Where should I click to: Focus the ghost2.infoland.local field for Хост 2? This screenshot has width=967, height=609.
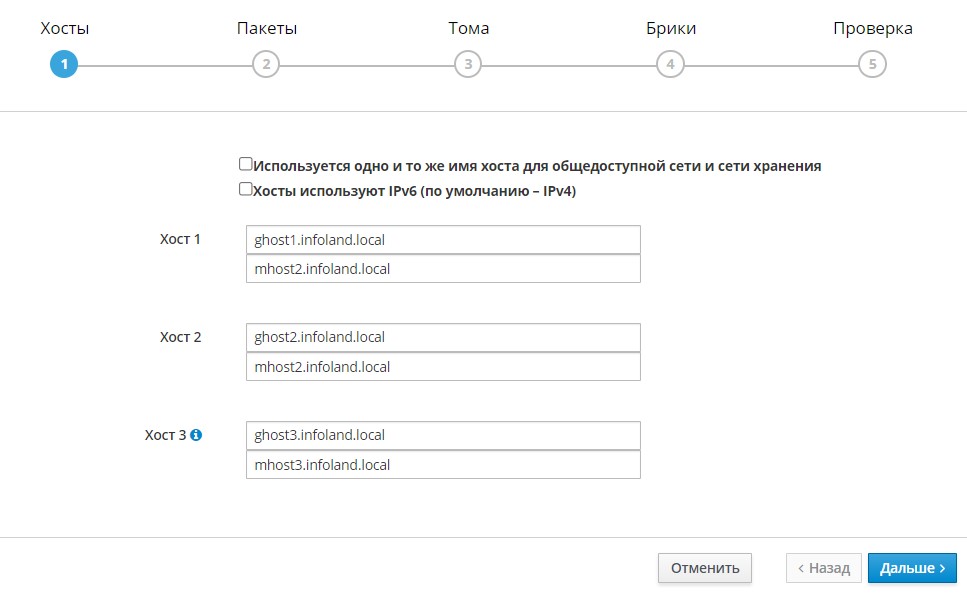[x=443, y=338]
